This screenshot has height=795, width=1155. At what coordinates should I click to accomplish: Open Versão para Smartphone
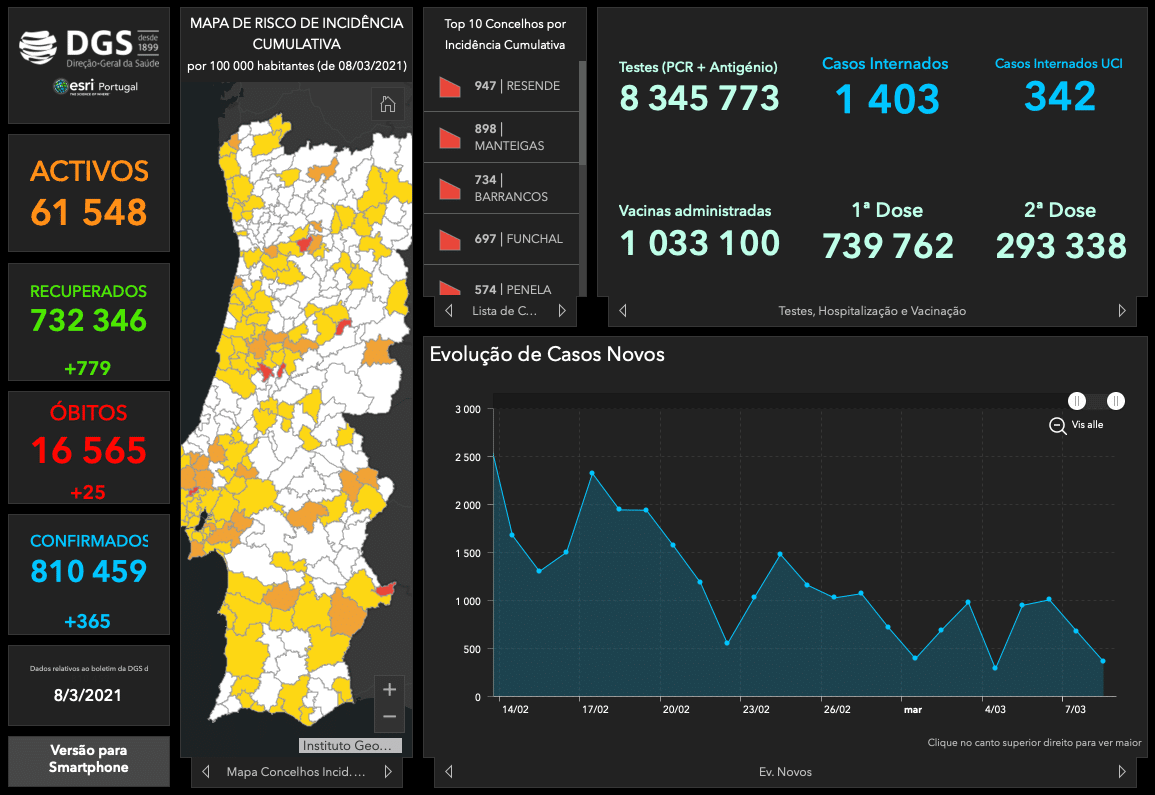(x=89, y=759)
